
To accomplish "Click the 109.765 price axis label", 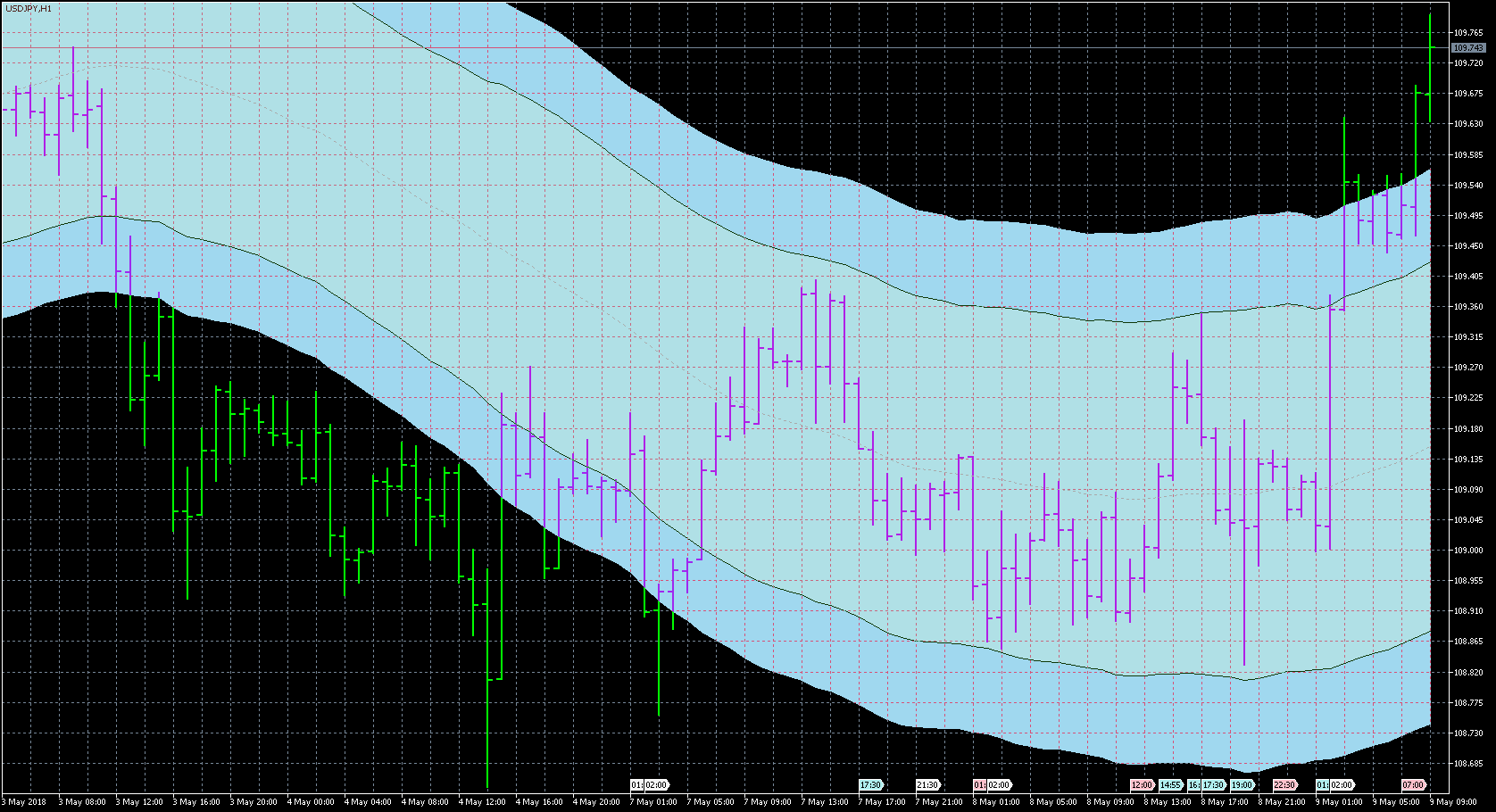I will [x=1468, y=33].
